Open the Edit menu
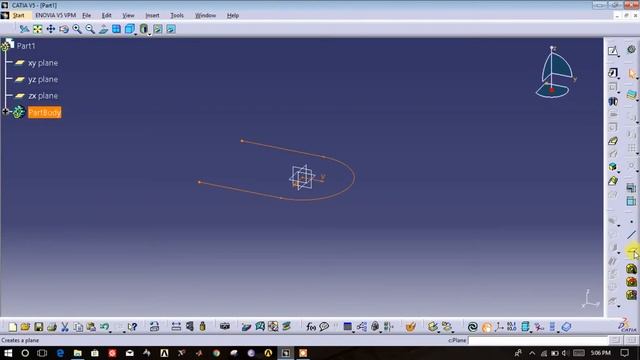The image size is (640, 360). click(107, 16)
